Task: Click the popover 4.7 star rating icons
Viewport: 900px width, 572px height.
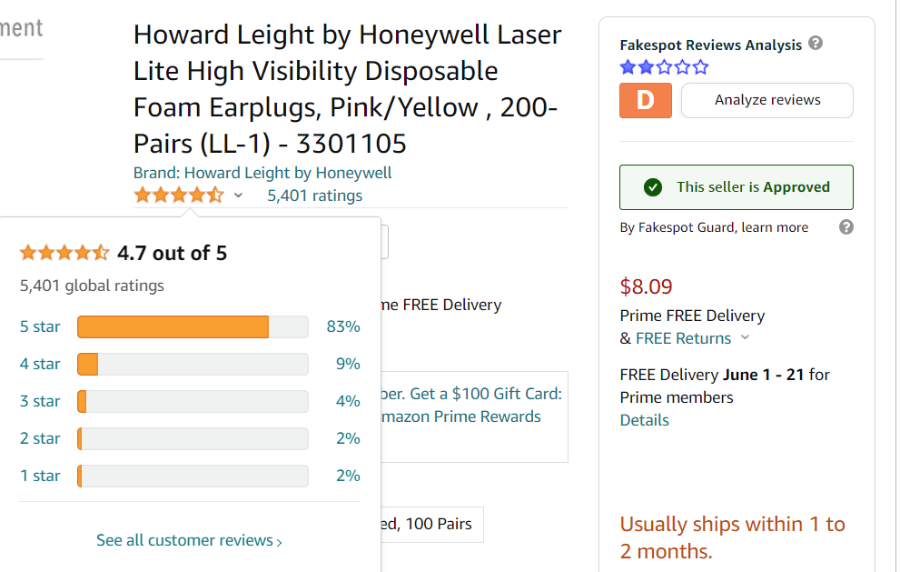Action: [x=64, y=253]
